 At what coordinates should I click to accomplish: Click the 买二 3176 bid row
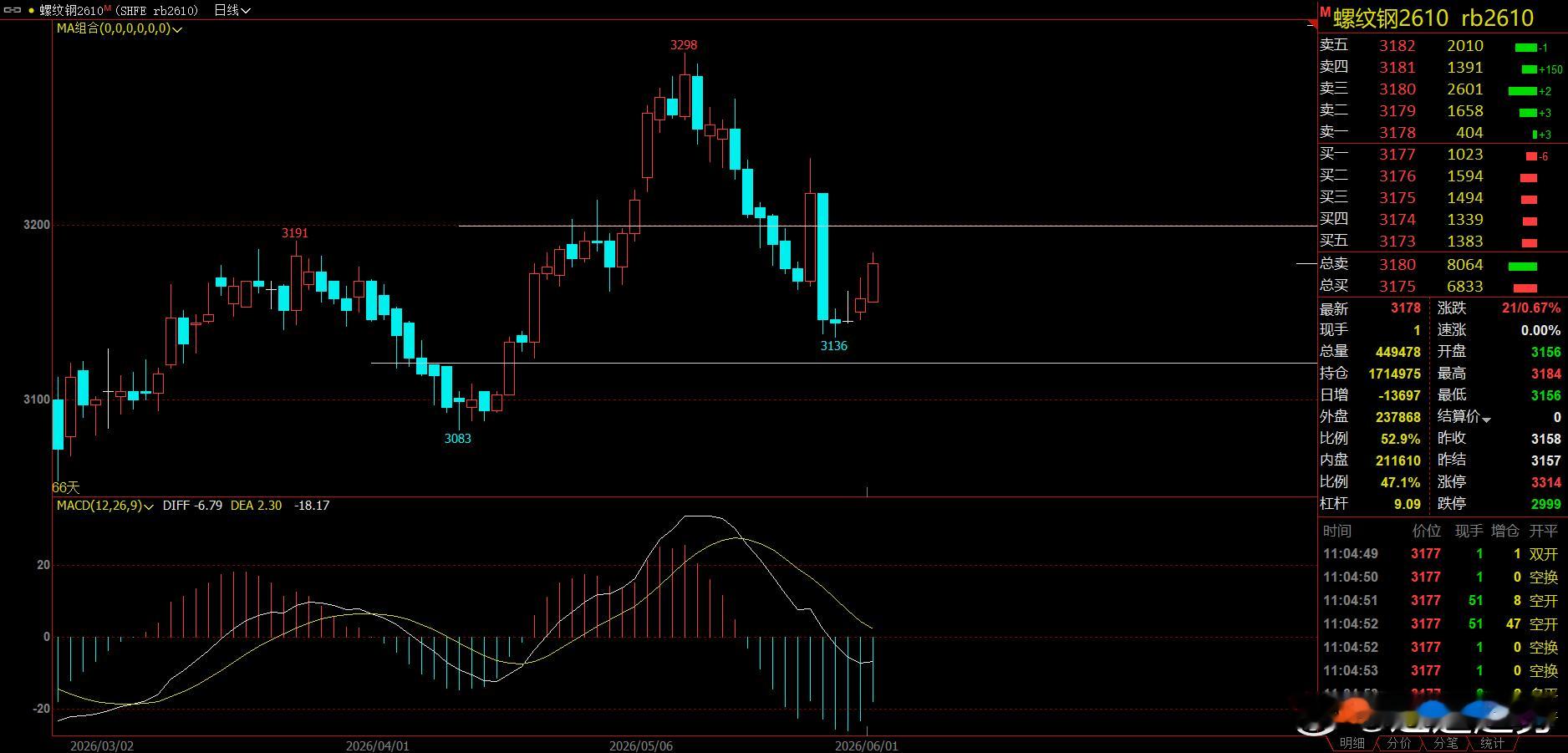(1442, 176)
